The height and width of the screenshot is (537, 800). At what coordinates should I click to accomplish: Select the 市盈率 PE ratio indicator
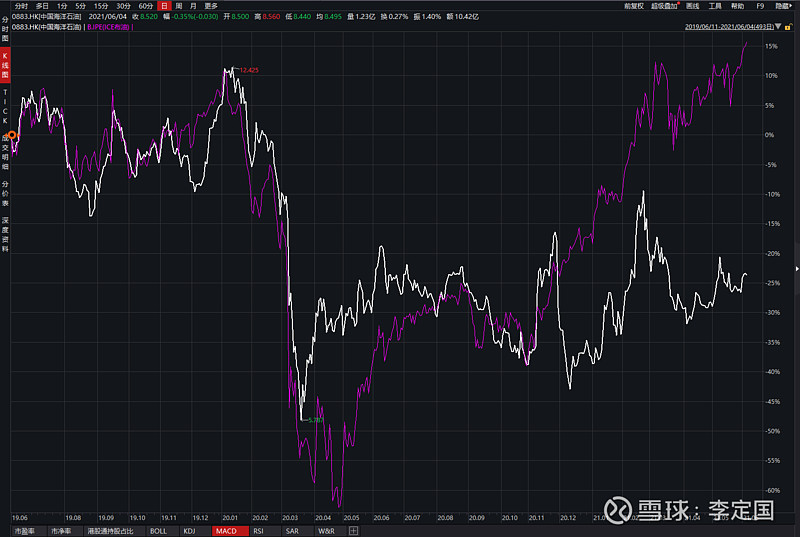24,531
